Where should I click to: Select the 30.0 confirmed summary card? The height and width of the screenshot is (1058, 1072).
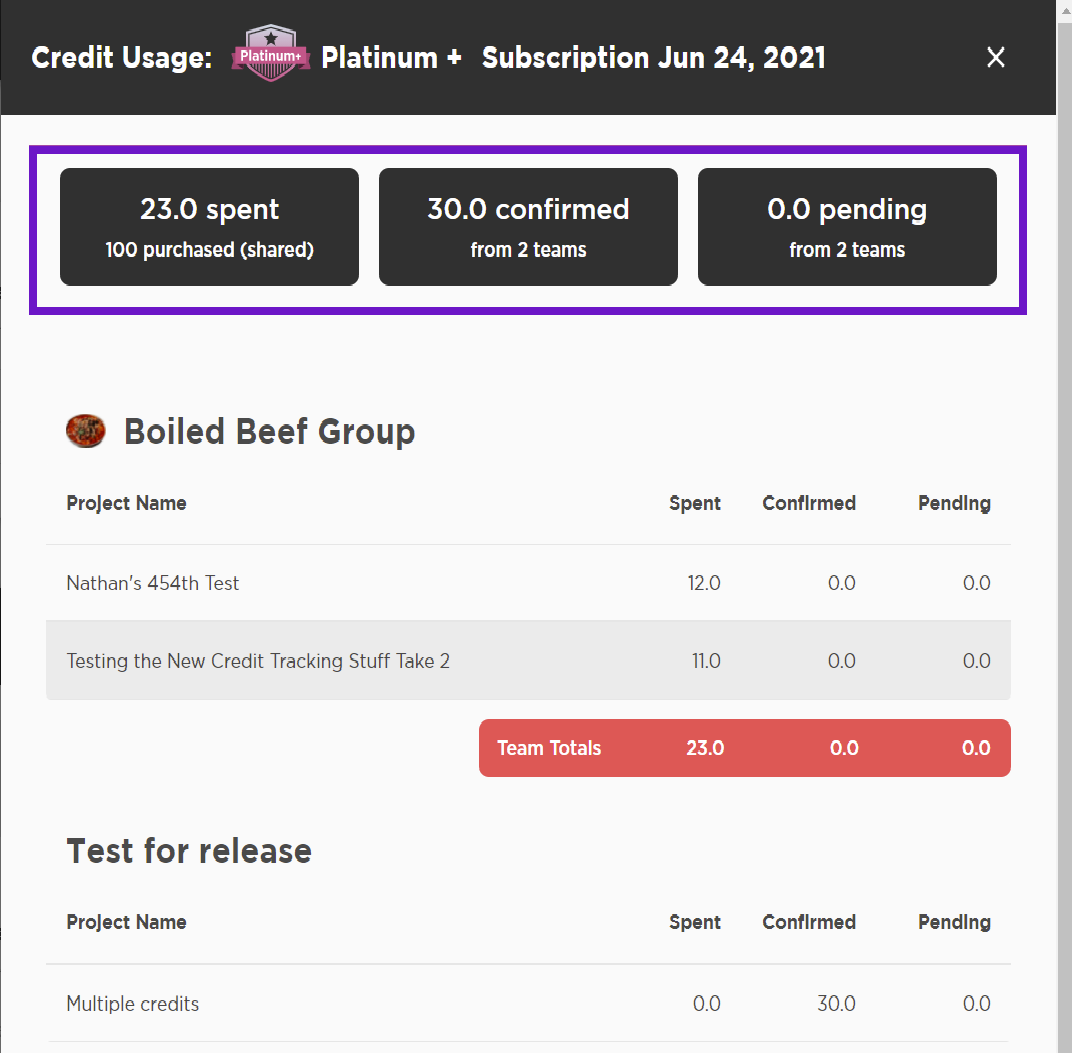pos(528,227)
